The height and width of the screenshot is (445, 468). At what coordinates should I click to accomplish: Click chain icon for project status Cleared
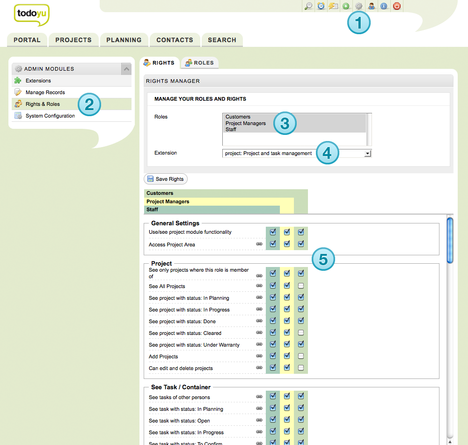point(259,332)
